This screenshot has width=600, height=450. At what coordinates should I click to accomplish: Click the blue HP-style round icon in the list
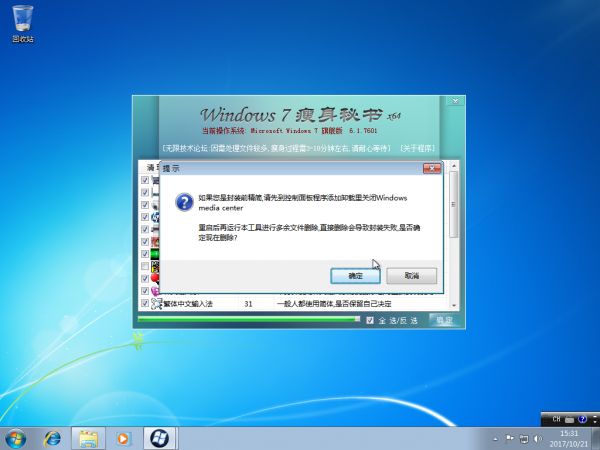click(x=155, y=217)
